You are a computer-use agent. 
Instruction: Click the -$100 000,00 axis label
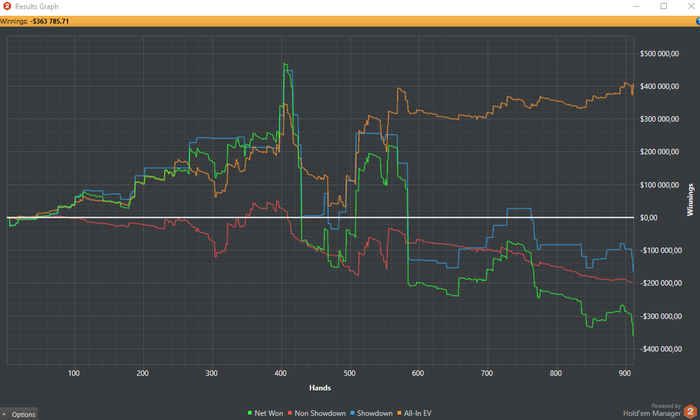coord(660,250)
